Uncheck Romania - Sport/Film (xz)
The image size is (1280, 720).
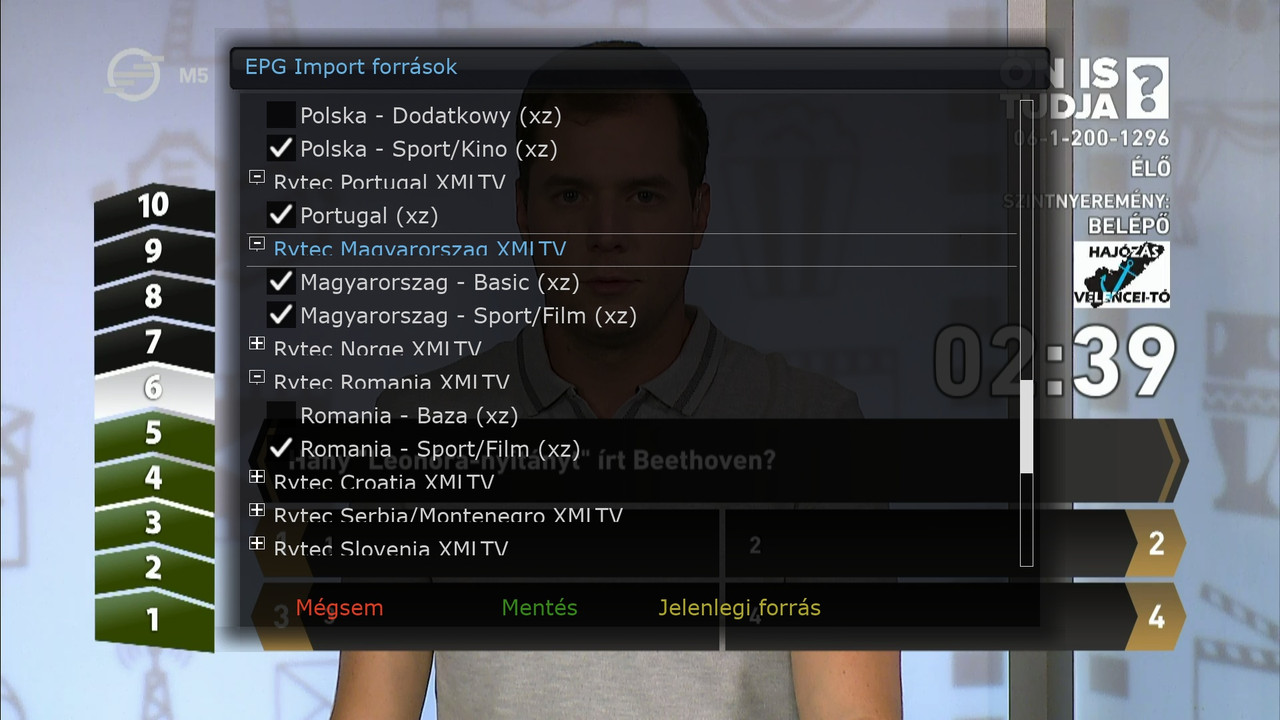click(281, 448)
